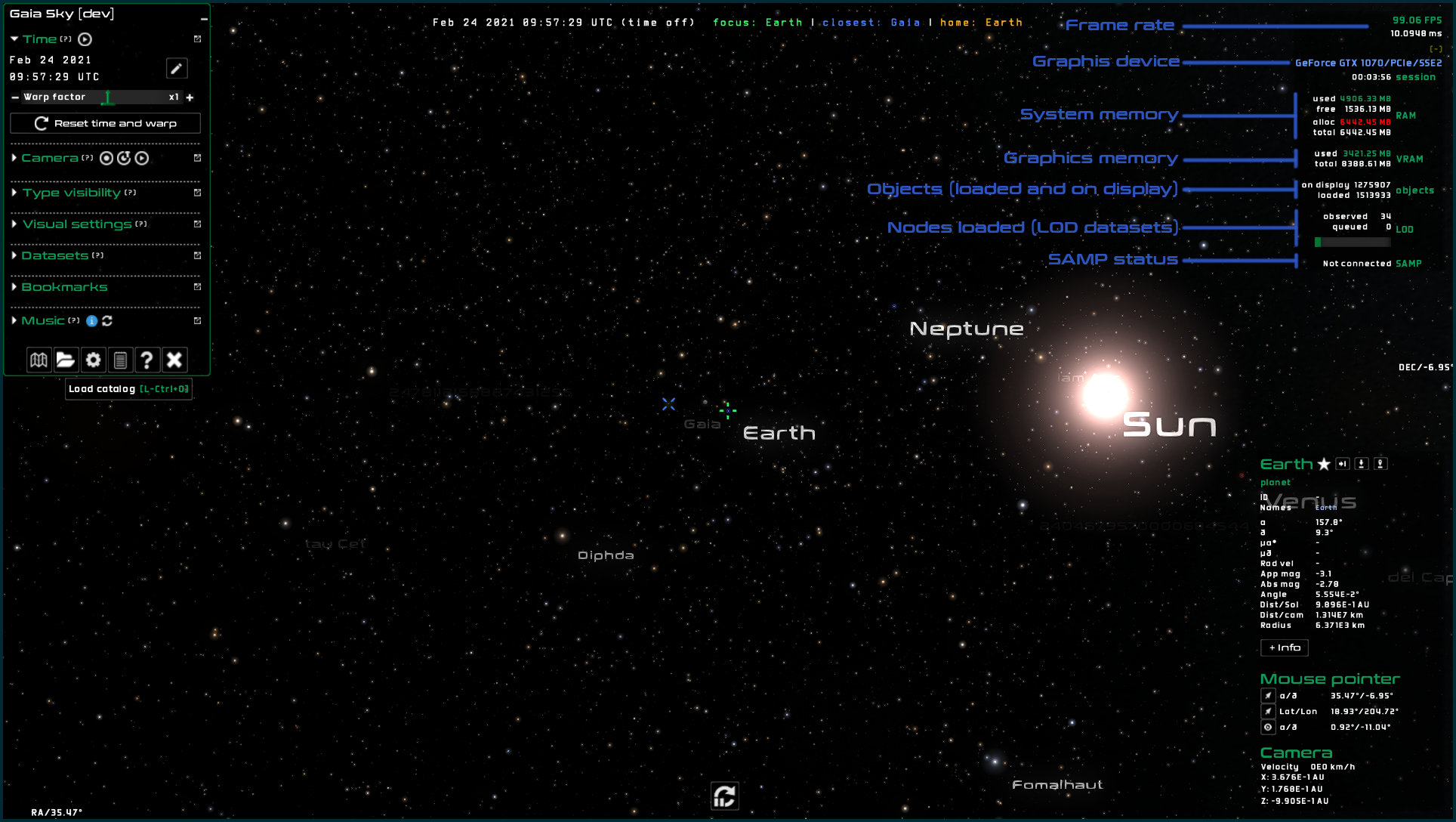
Task: Open Music help question mark
Action: coord(73,320)
